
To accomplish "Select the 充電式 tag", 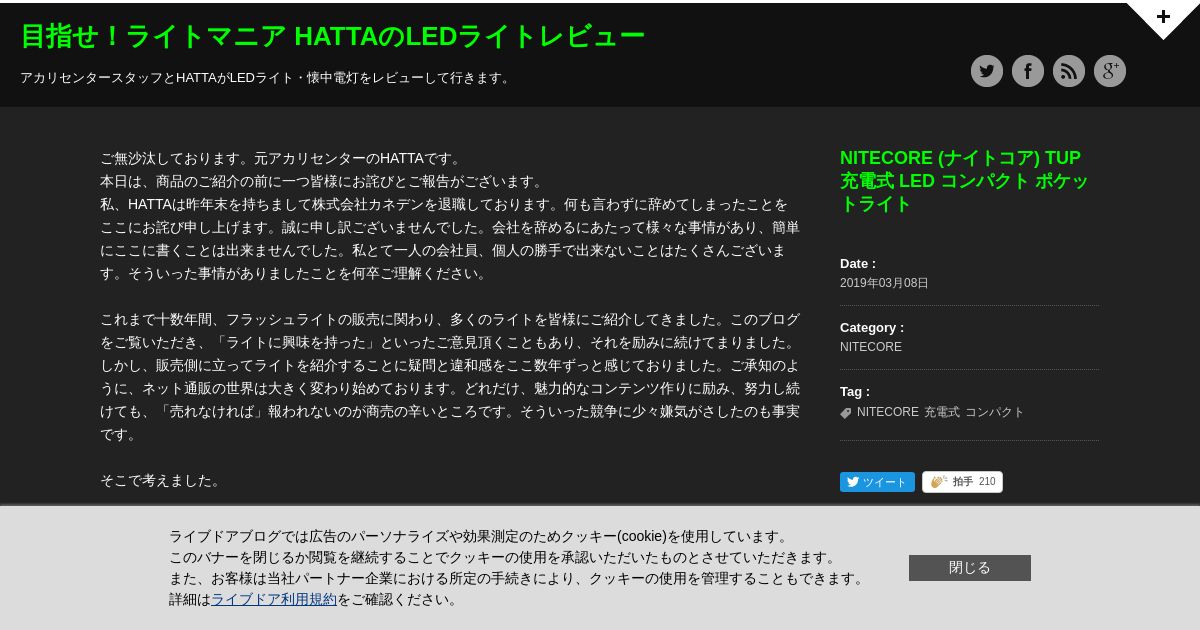I will coord(941,412).
